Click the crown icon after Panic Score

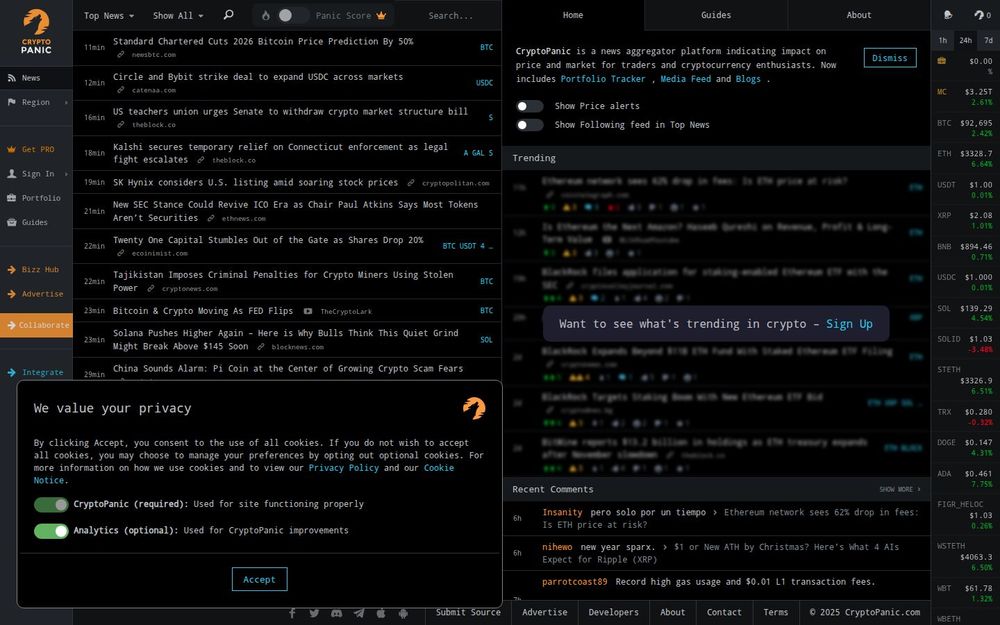381,15
